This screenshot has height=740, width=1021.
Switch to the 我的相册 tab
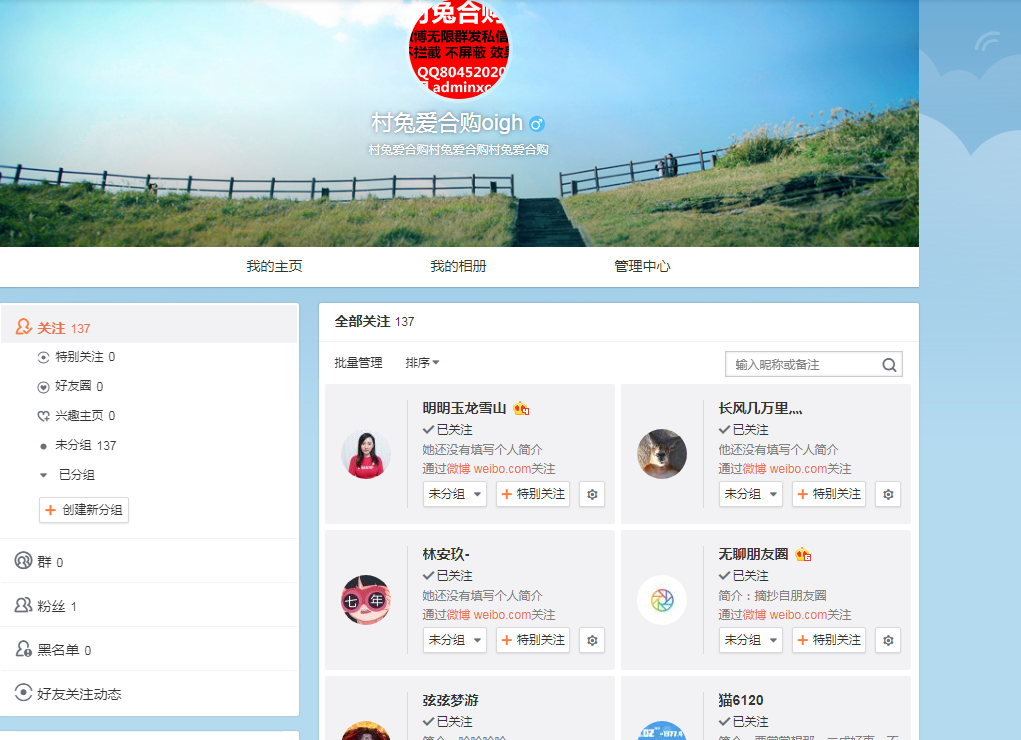455,265
